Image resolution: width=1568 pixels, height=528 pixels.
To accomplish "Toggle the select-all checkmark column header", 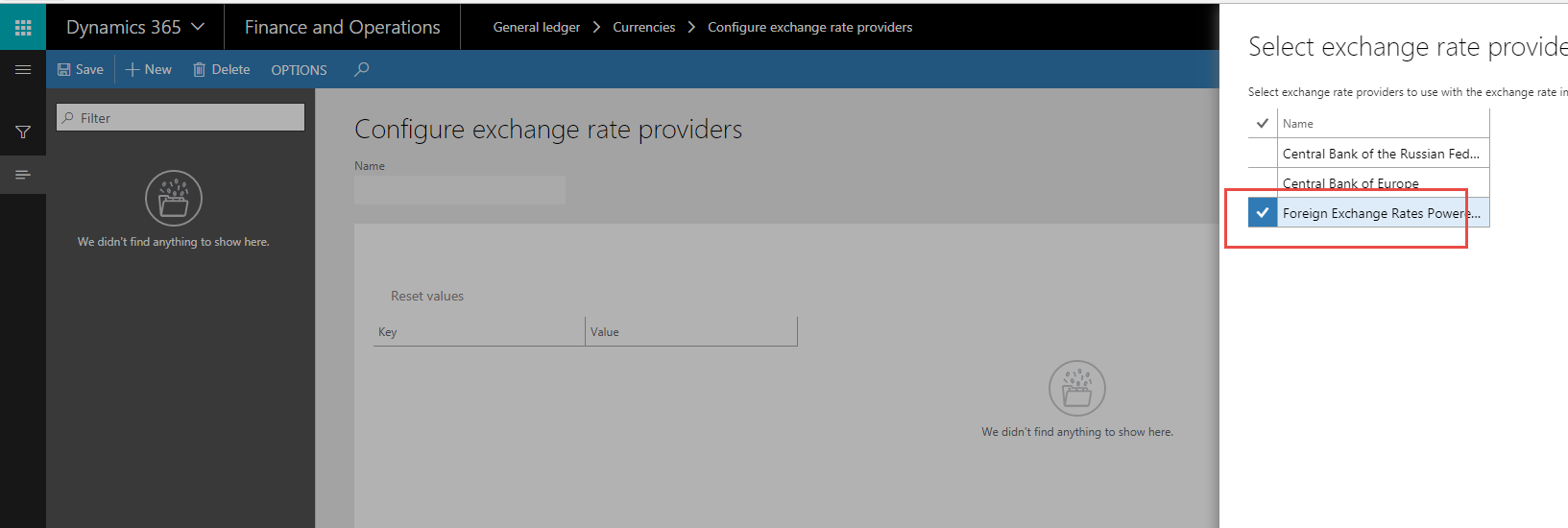I will pyautogui.click(x=1262, y=123).
